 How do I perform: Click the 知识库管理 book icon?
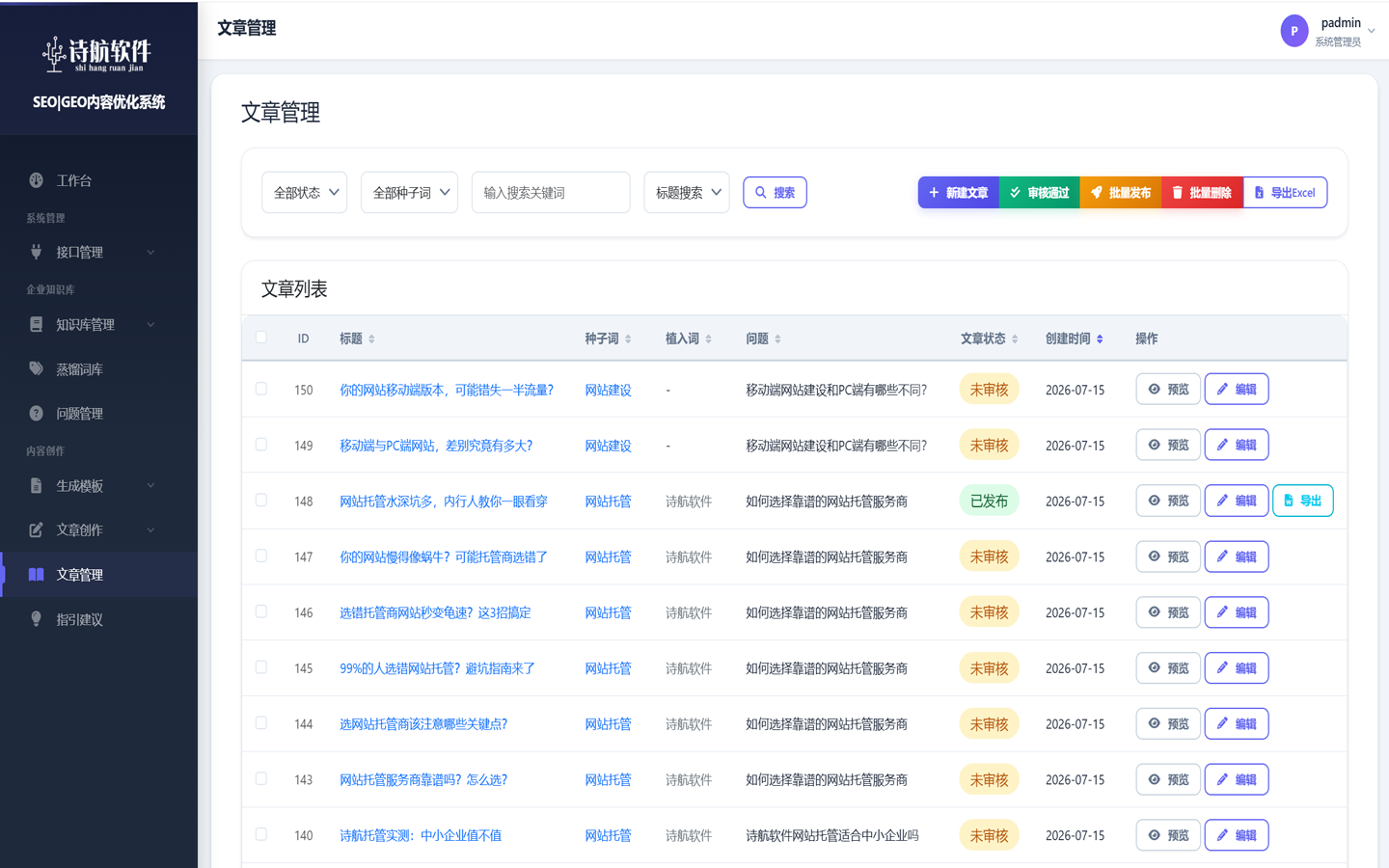click(x=36, y=324)
